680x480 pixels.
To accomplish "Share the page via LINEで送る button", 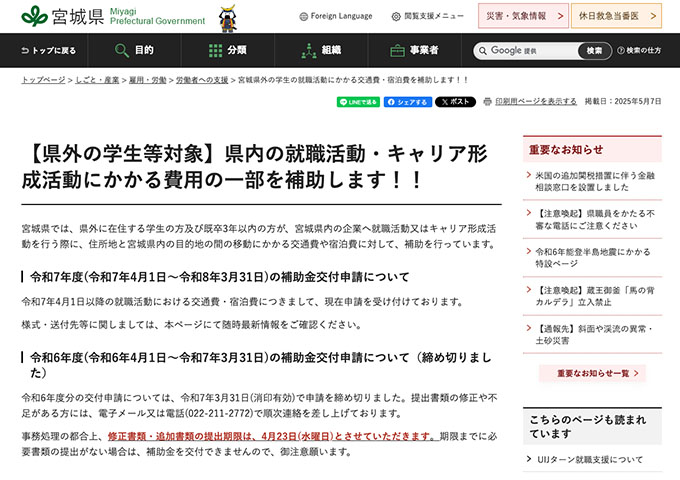I will pyautogui.click(x=358, y=102).
